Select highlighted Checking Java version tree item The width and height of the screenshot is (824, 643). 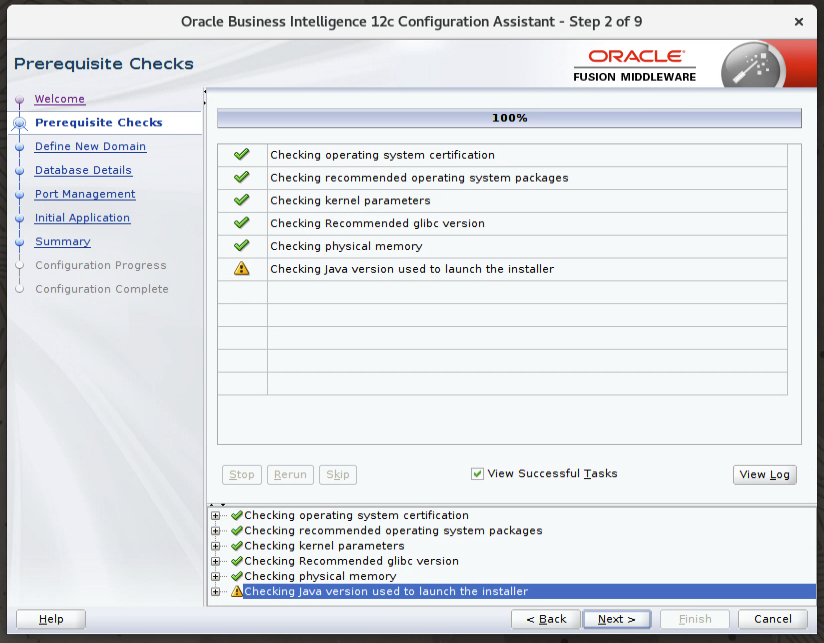click(x=529, y=592)
